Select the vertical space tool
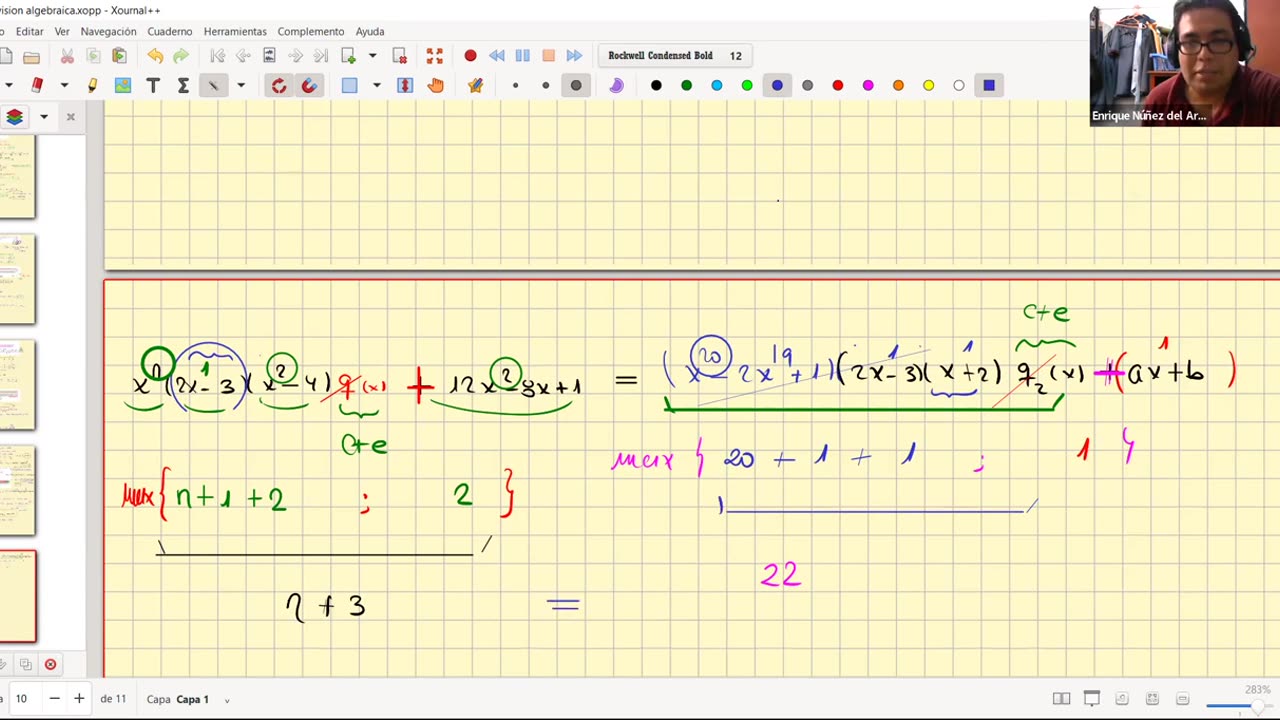Screen dimensions: 1280x720 tap(405, 86)
